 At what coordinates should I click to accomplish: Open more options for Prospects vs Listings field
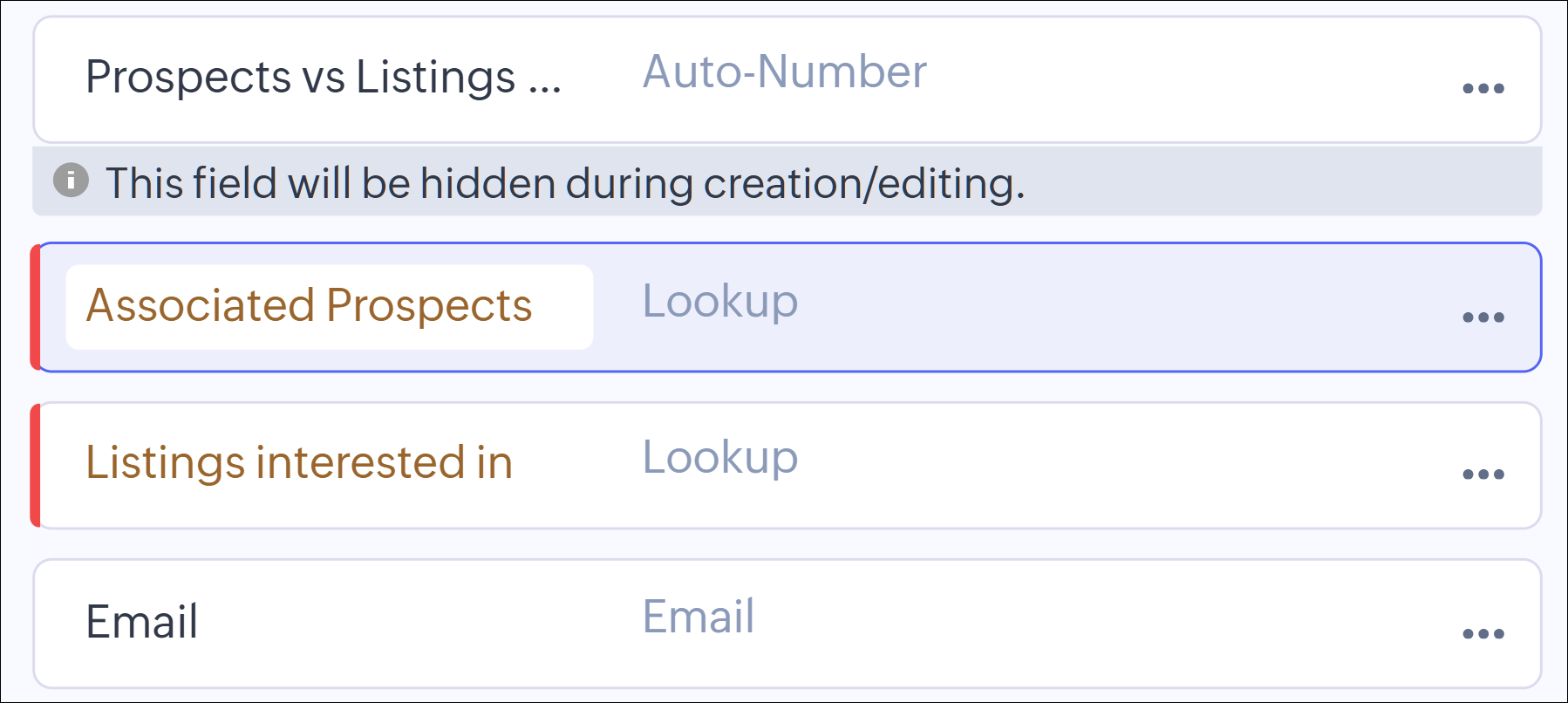(x=1483, y=88)
